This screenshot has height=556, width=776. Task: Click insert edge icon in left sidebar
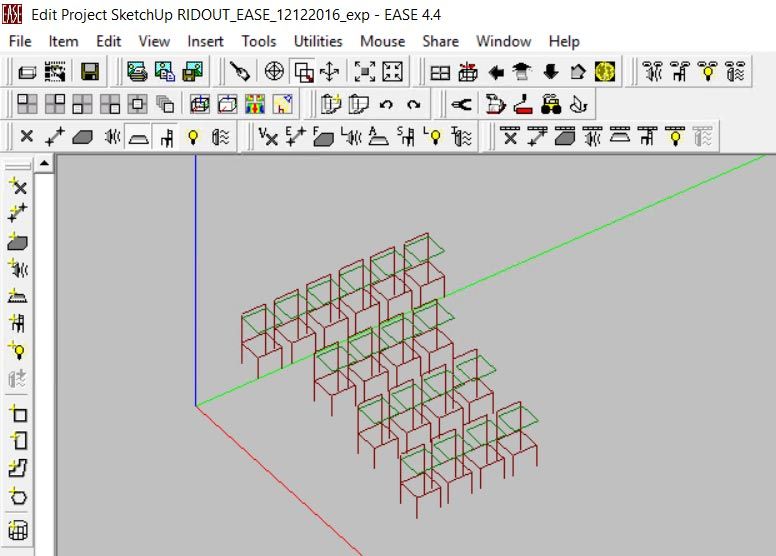coord(18,213)
